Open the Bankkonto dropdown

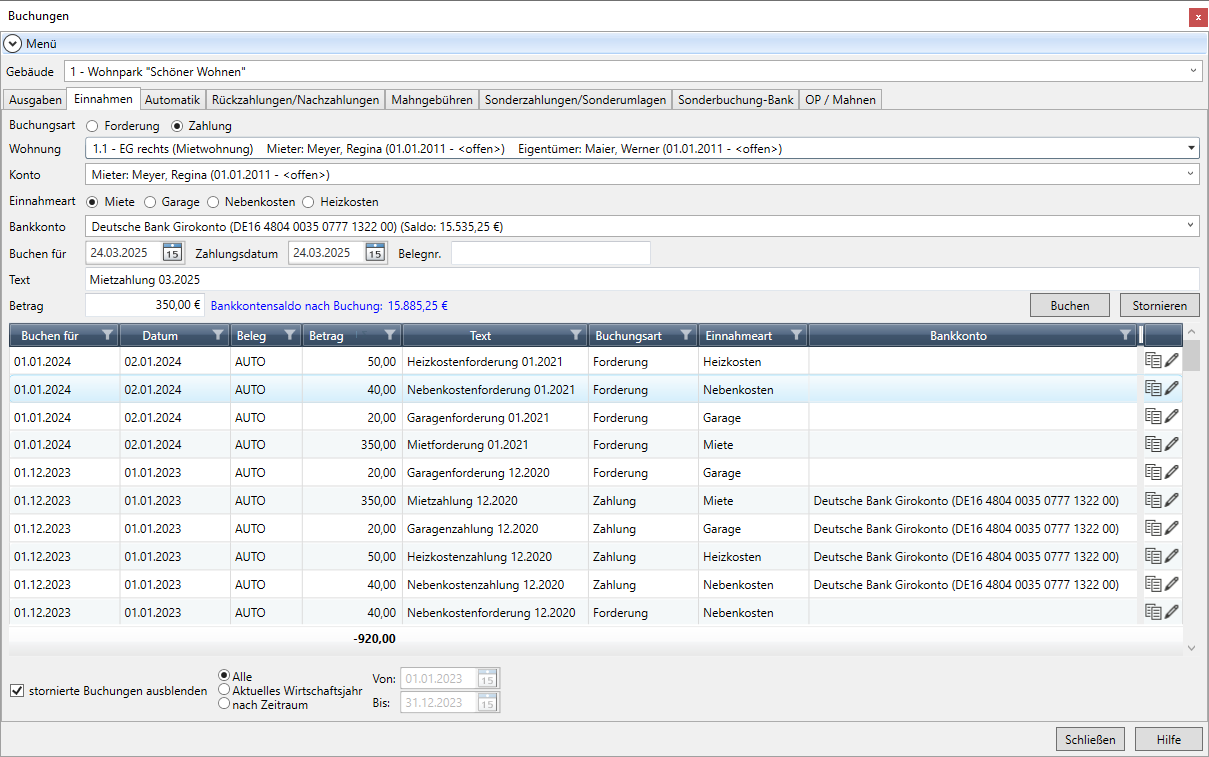click(x=1191, y=226)
